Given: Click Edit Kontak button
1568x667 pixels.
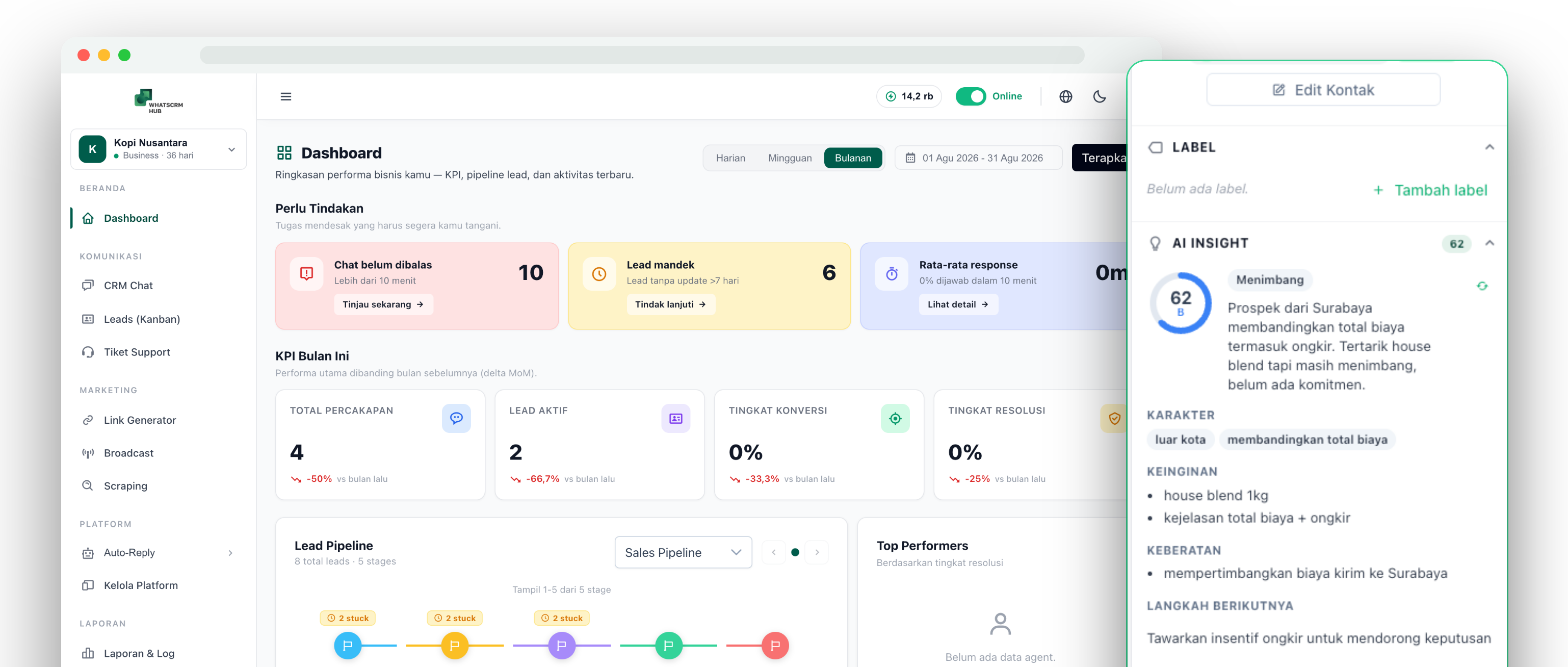Looking at the screenshot, I should tap(1323, 90).
